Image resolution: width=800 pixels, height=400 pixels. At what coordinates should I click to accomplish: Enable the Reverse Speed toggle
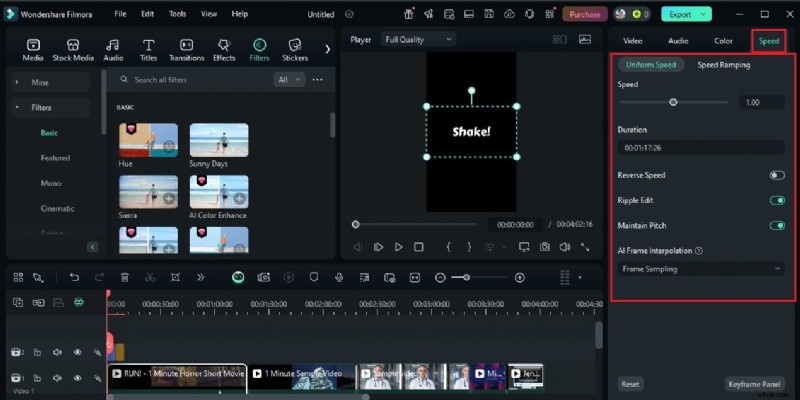(x=776, y=175)
